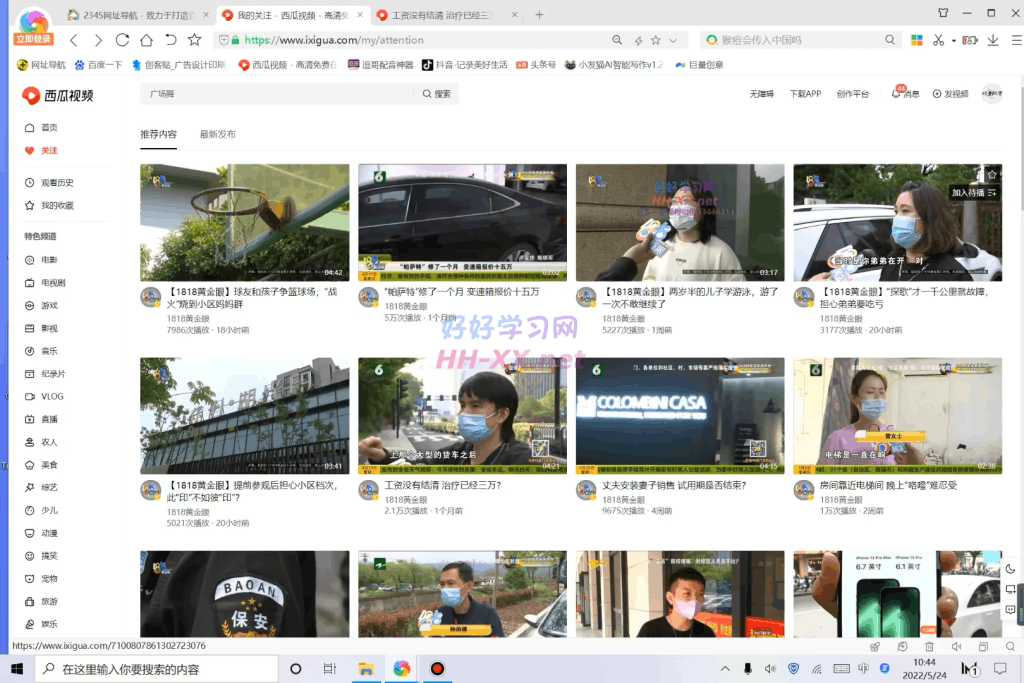Open the red screen recorder taskbar icon
This screenshot has width=1024, height=683.
pos(437,669)
